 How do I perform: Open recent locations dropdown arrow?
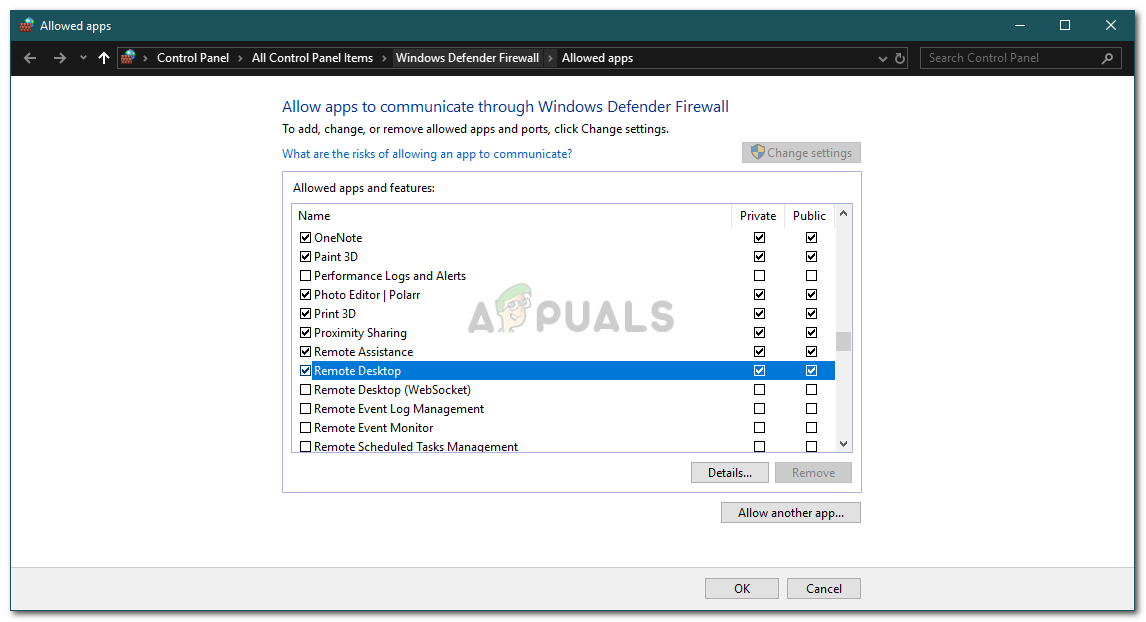click(x=83, y=58)
